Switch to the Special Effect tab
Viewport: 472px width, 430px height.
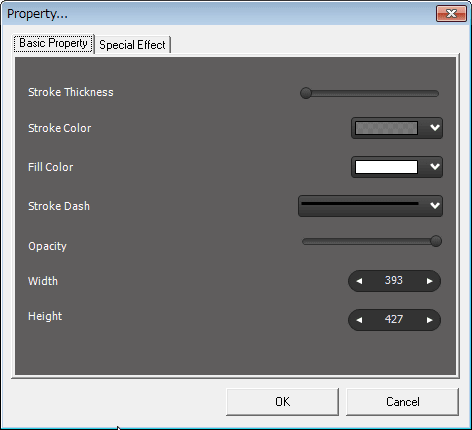click(x=132, y=45)
